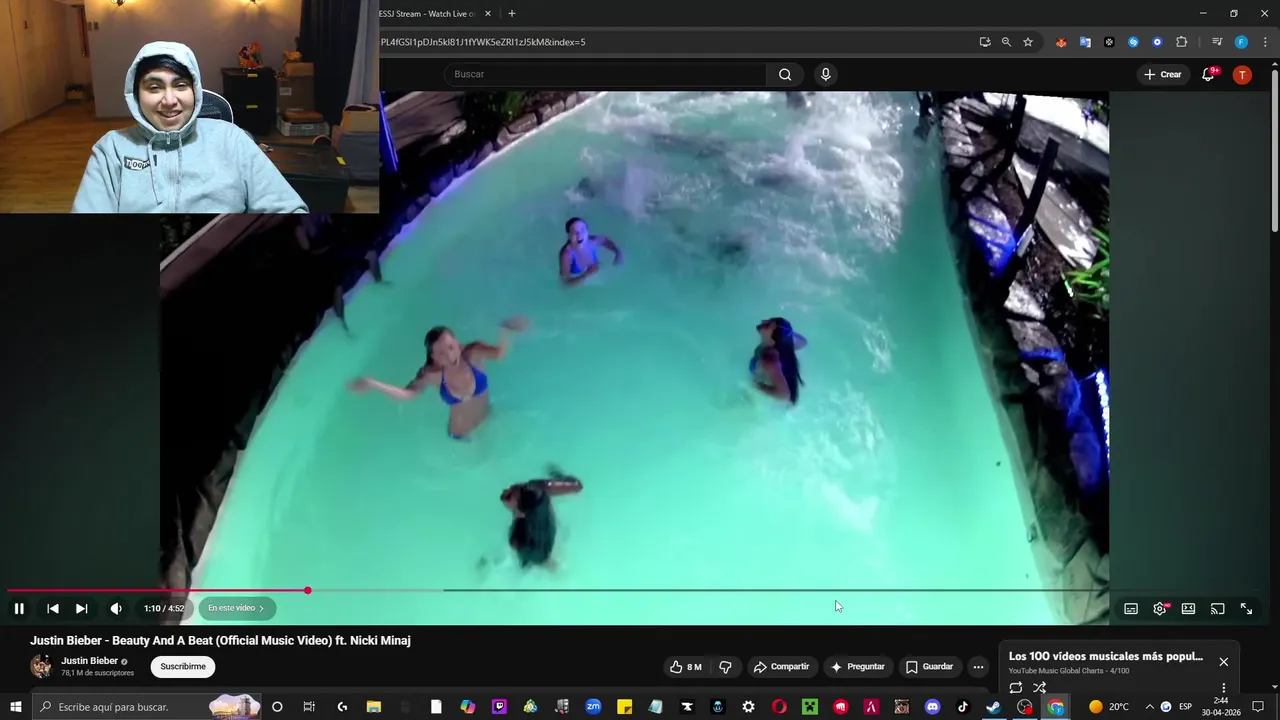Submit search with the magnifier button
The width and height of the screenshot is (1280, 720).
[x=785, y=74]
